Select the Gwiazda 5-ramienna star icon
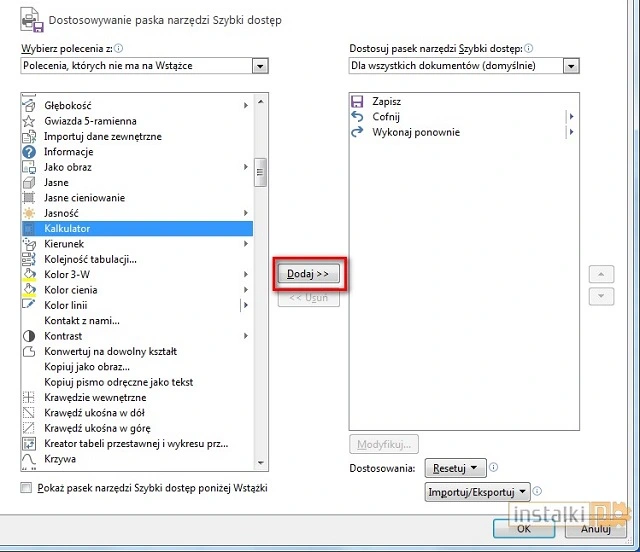 point(29,121)
